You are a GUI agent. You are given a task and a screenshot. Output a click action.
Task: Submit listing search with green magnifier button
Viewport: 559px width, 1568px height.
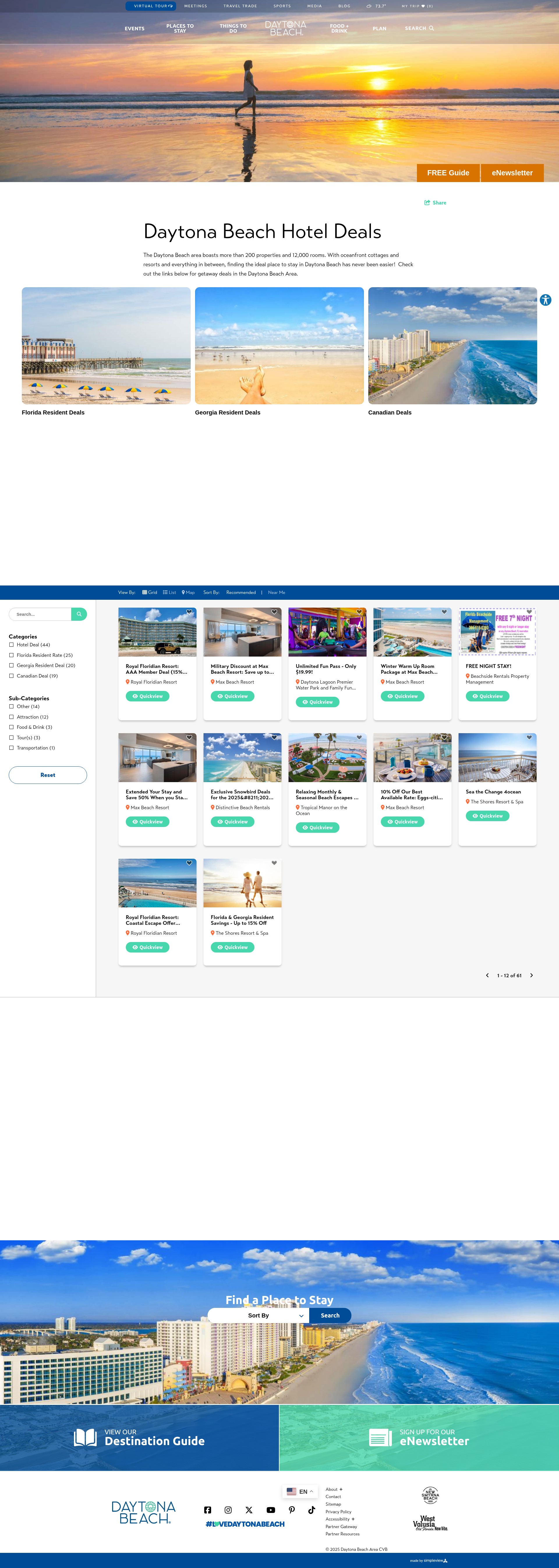79,614
